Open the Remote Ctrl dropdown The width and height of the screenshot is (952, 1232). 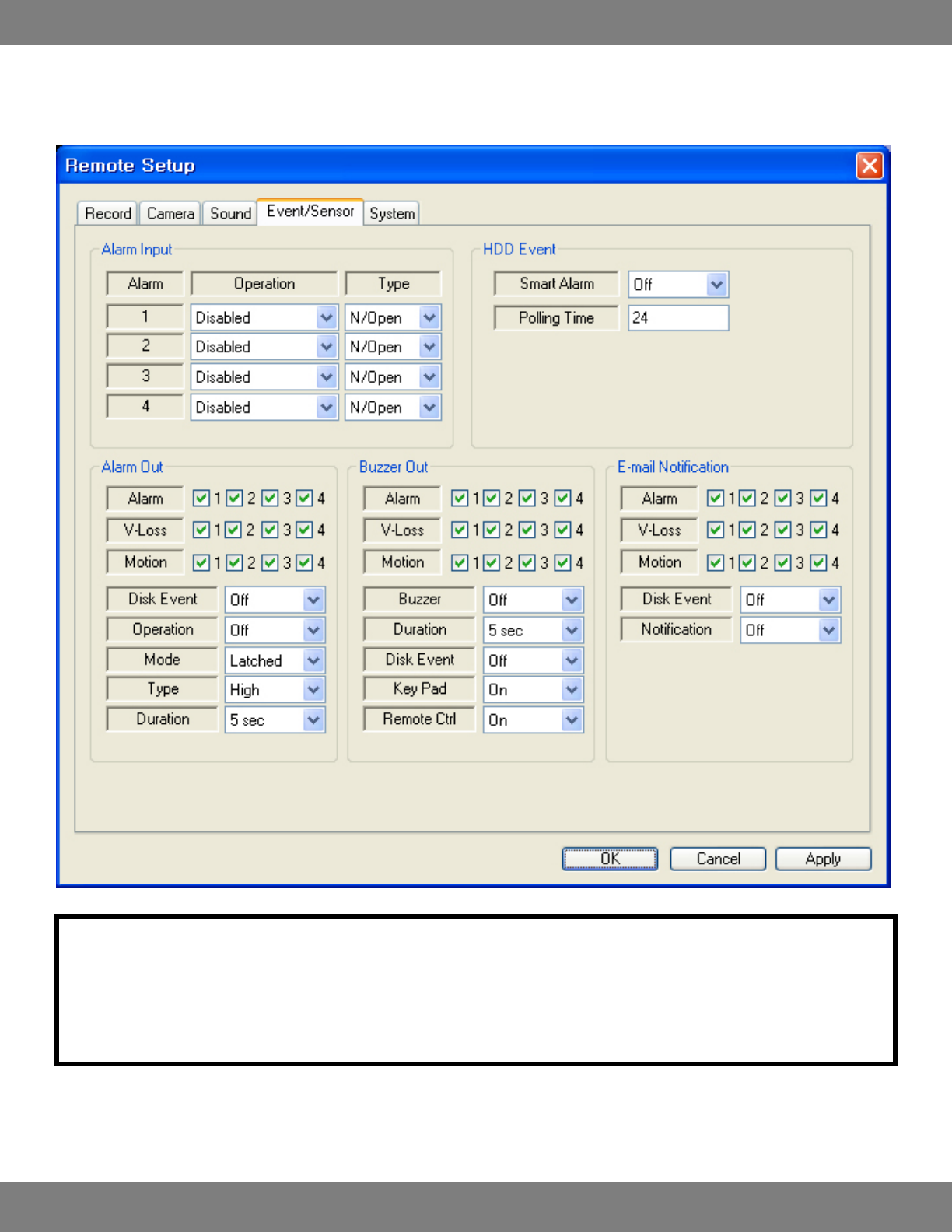pyautogui.click(x=572, y=720)
